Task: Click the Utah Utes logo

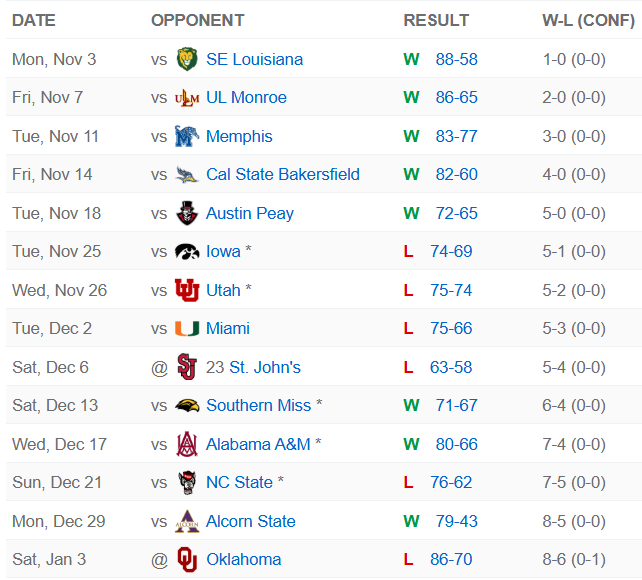Action: point(186,290)
